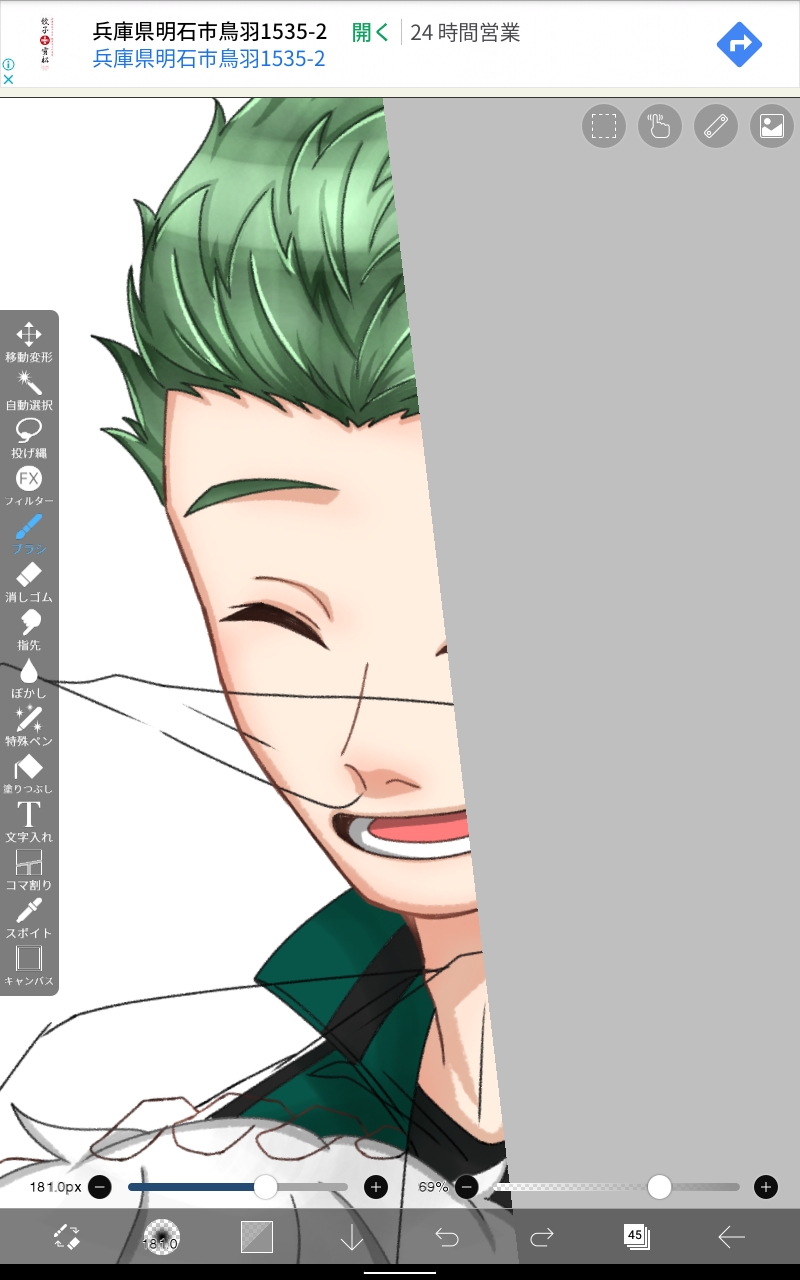This screenshot has width=800, height=1280.
Task: Open the ad's blue directions icon
Action: (740, 44)
